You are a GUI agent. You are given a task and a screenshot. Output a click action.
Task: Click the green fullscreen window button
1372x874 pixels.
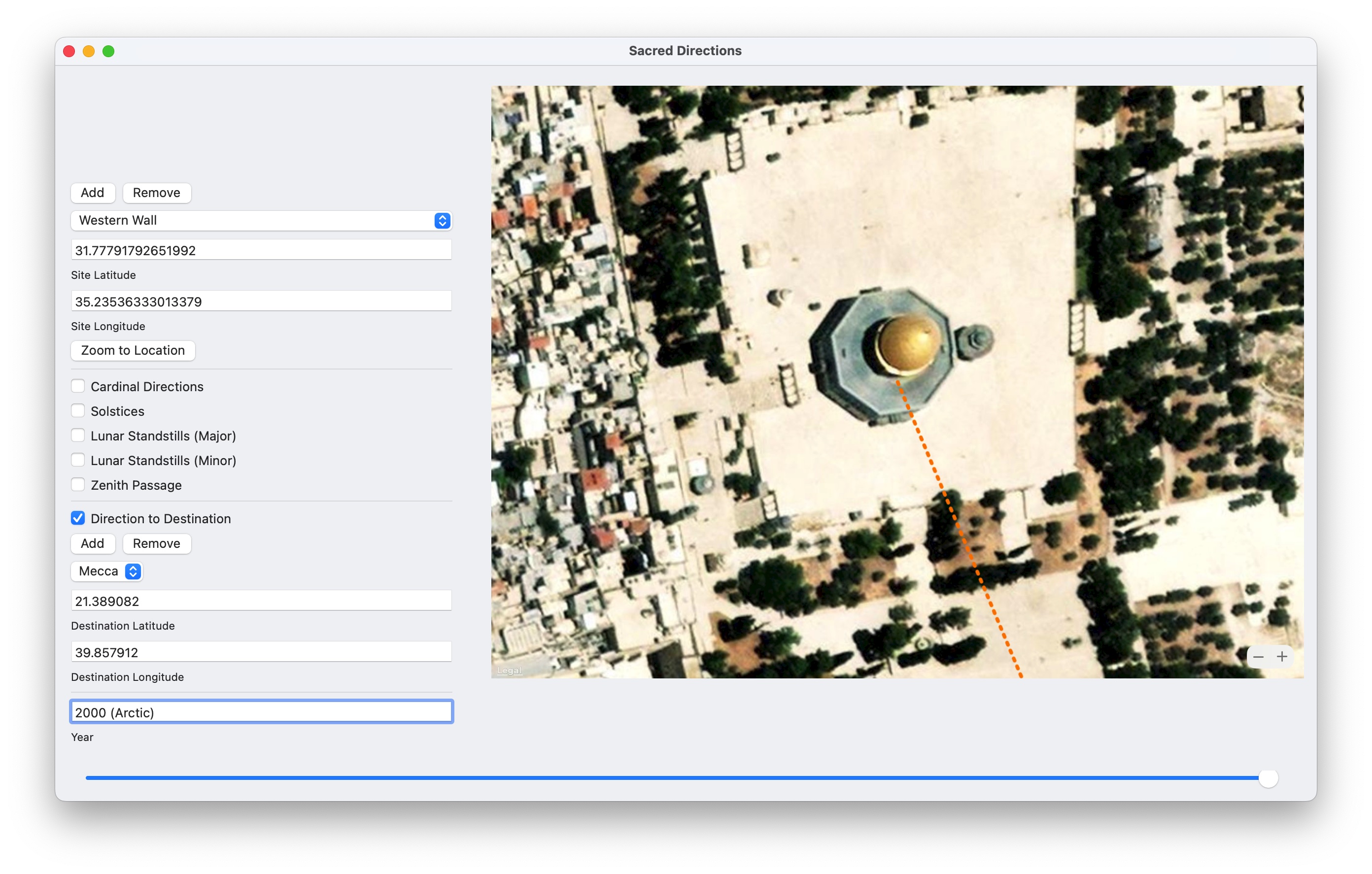108,51
